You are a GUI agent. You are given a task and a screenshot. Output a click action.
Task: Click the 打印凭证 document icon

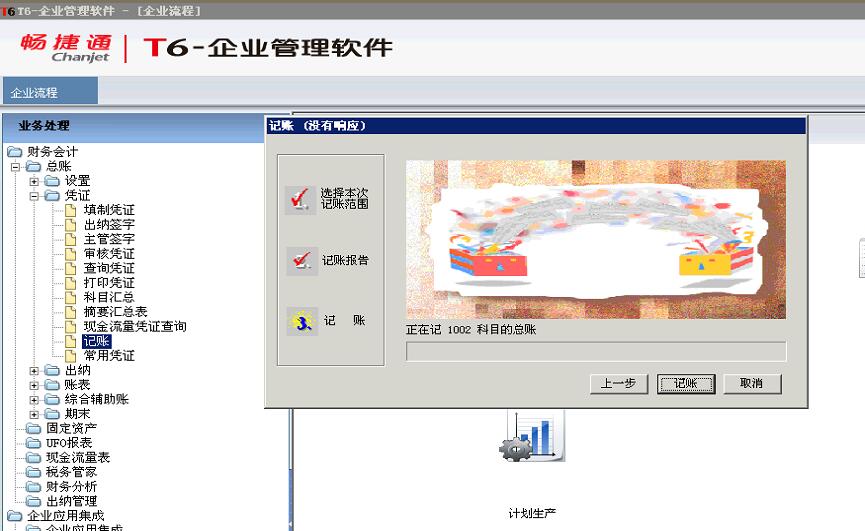(71, 283)
